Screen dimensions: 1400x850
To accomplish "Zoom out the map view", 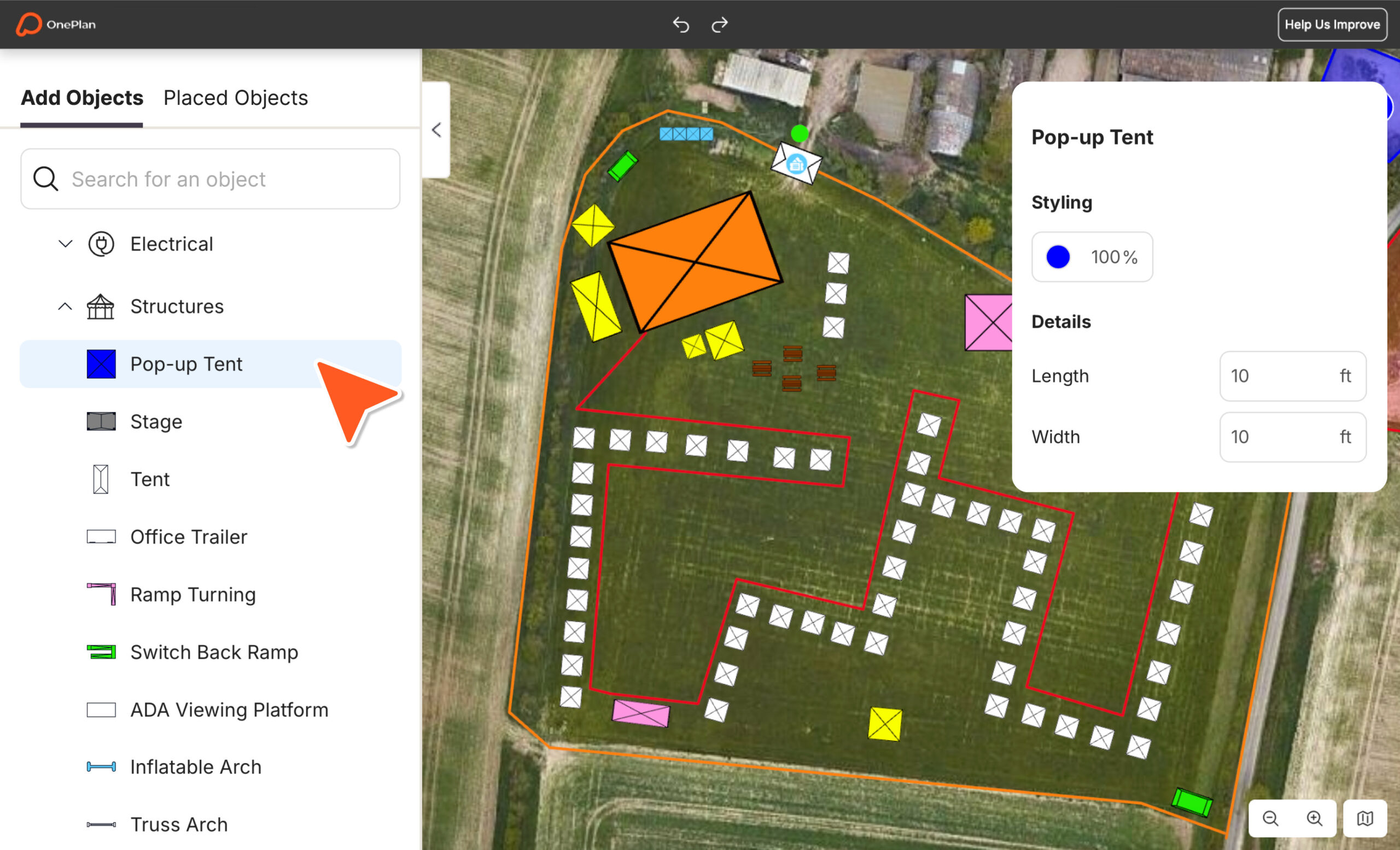I will point(1270,818).
